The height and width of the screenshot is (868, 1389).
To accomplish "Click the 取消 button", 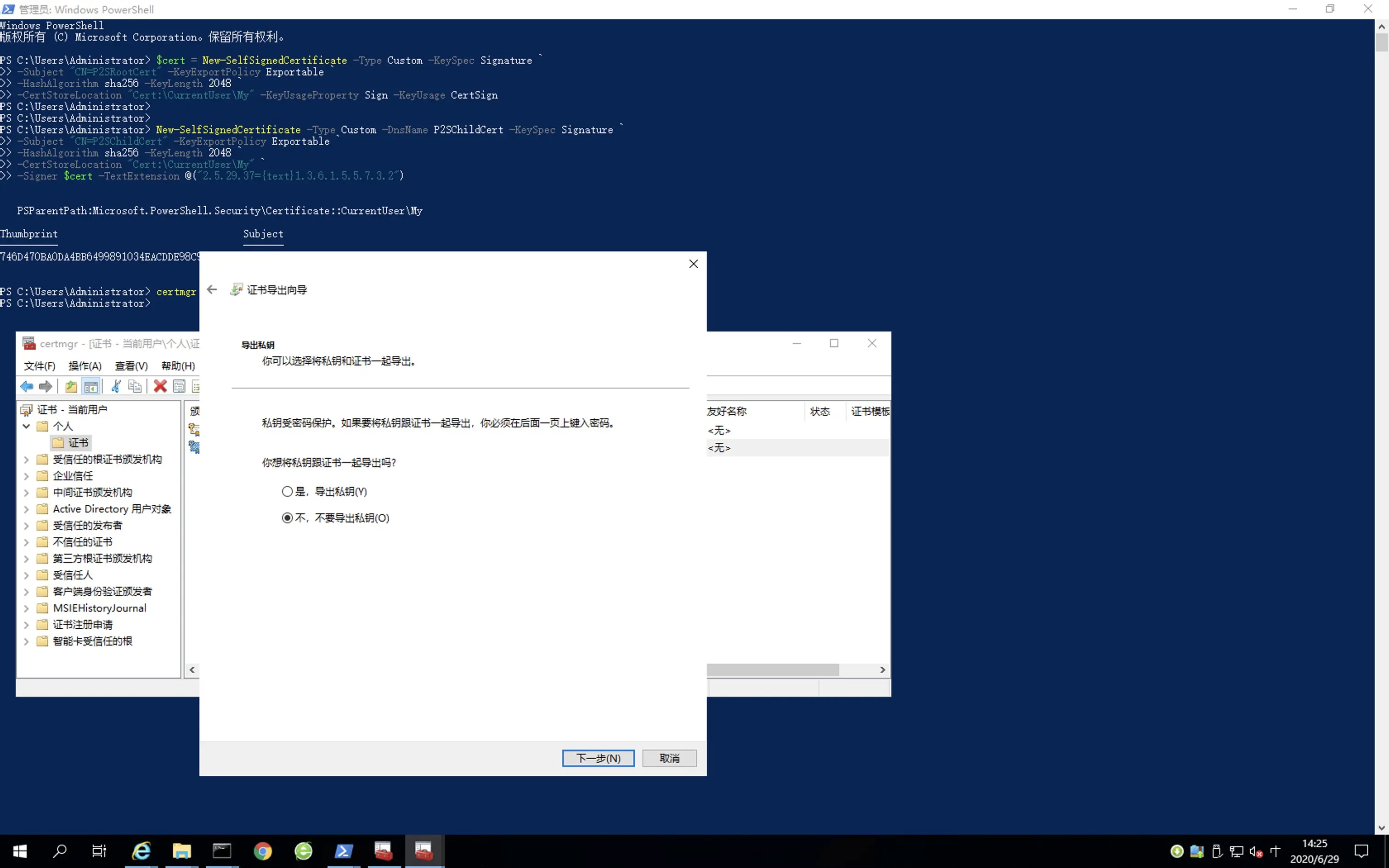I will [669, 758].
